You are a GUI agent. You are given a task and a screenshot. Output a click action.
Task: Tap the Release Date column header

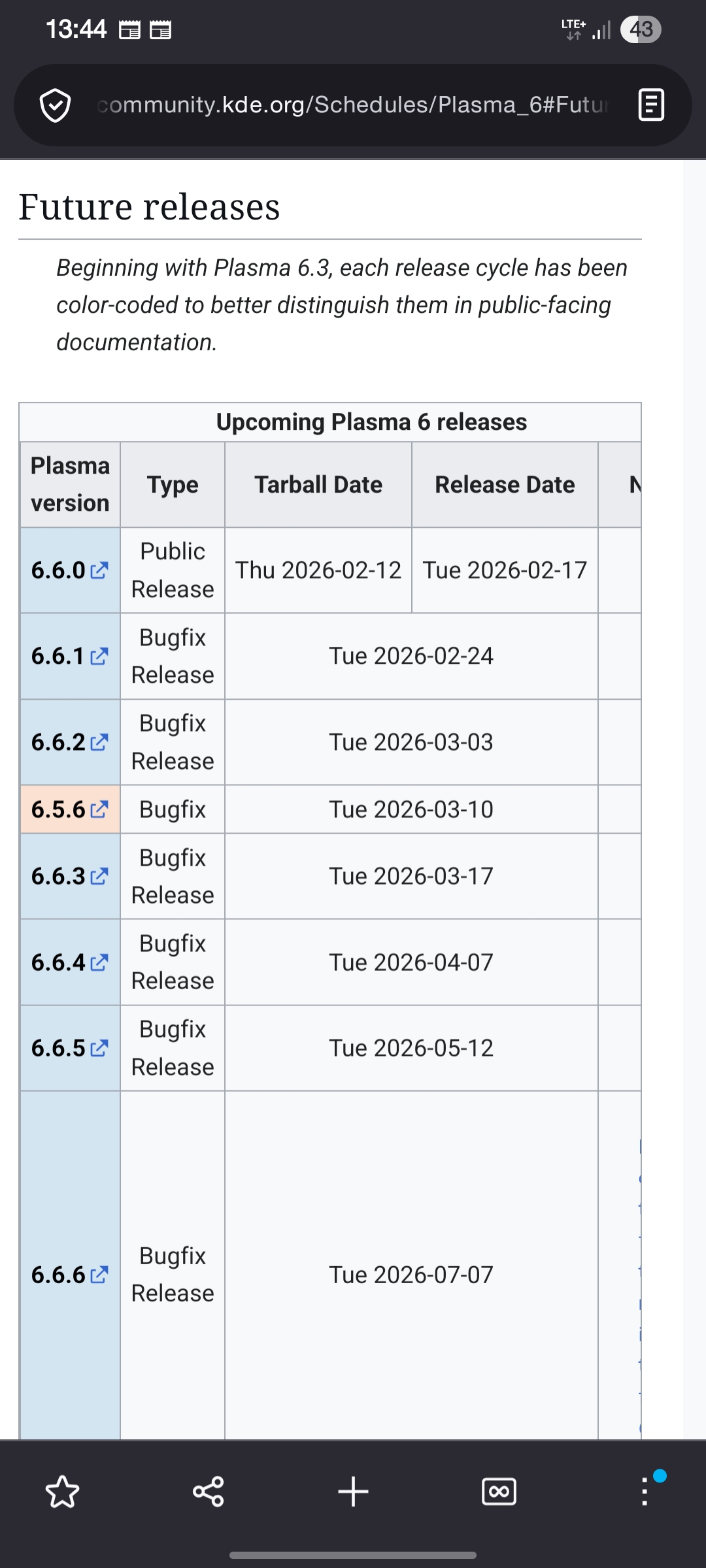point(505,485)
